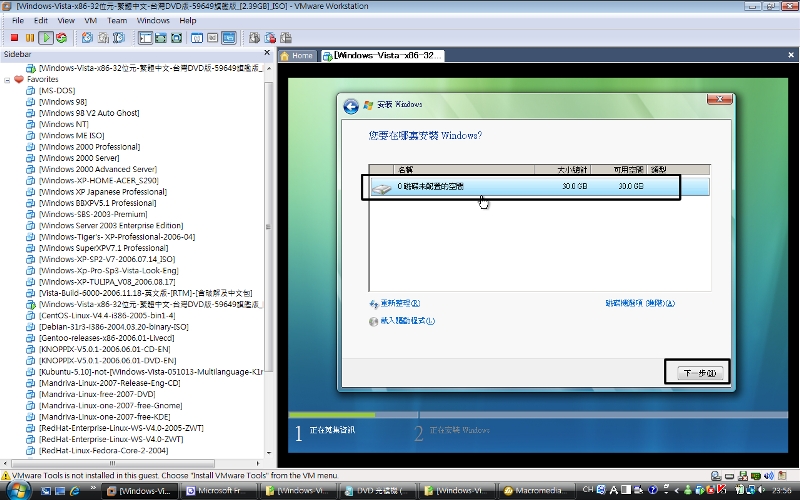The height and width of the screenshot is (500, 800).
Task: Click the Windows Start orb
Action: coord(17,491)
